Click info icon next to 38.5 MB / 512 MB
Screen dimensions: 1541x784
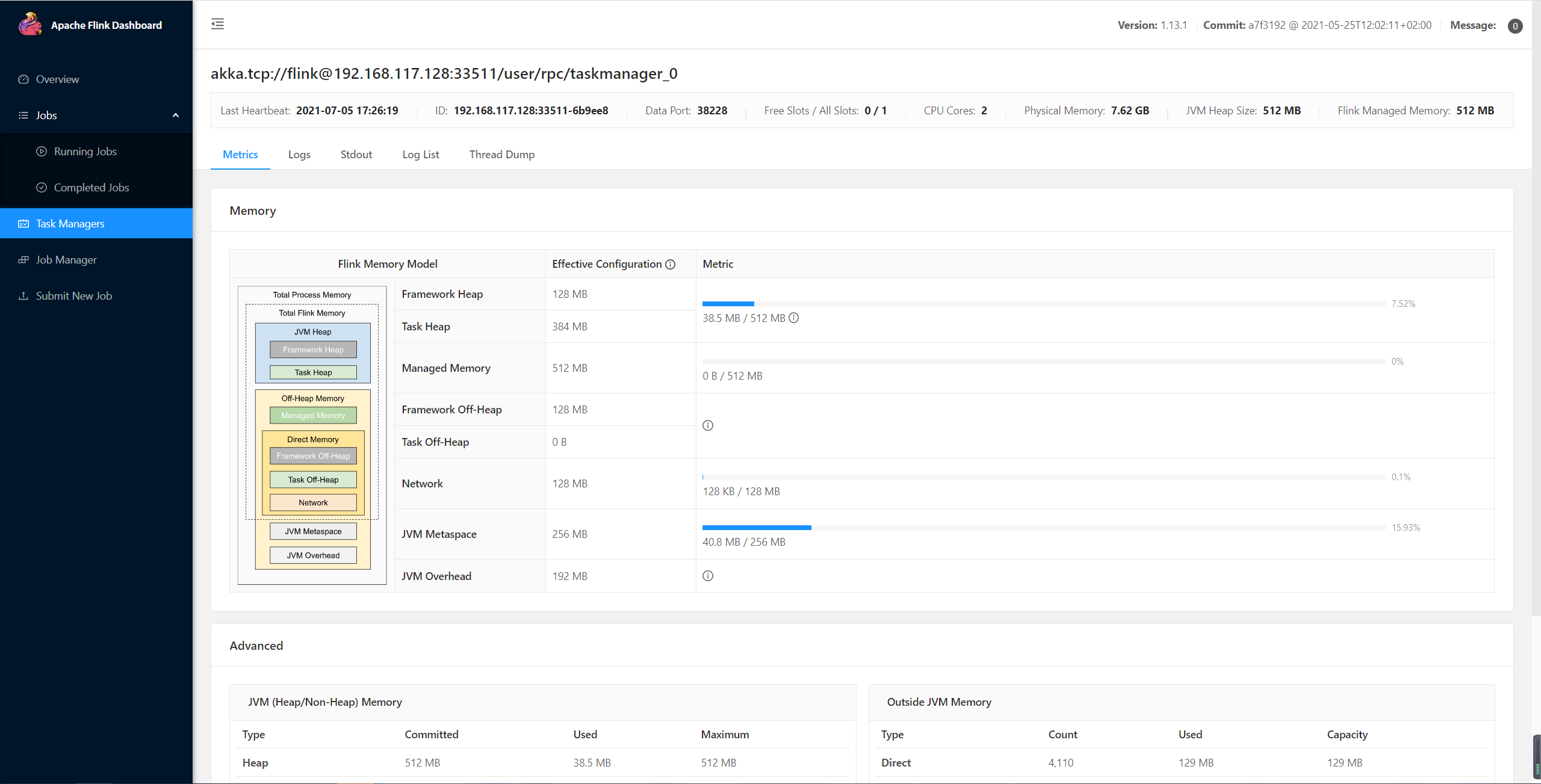[x=794, y=318]
